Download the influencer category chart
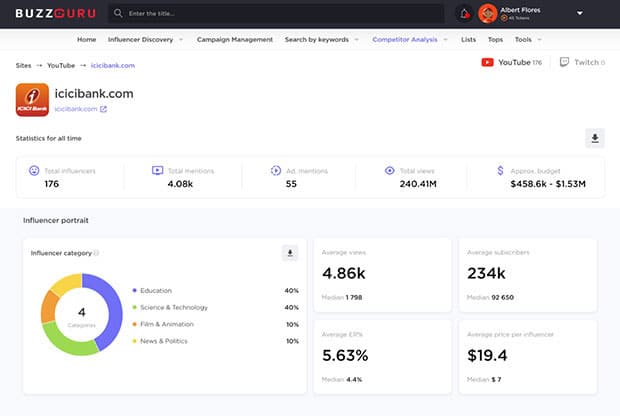 (x=290, y=253)
